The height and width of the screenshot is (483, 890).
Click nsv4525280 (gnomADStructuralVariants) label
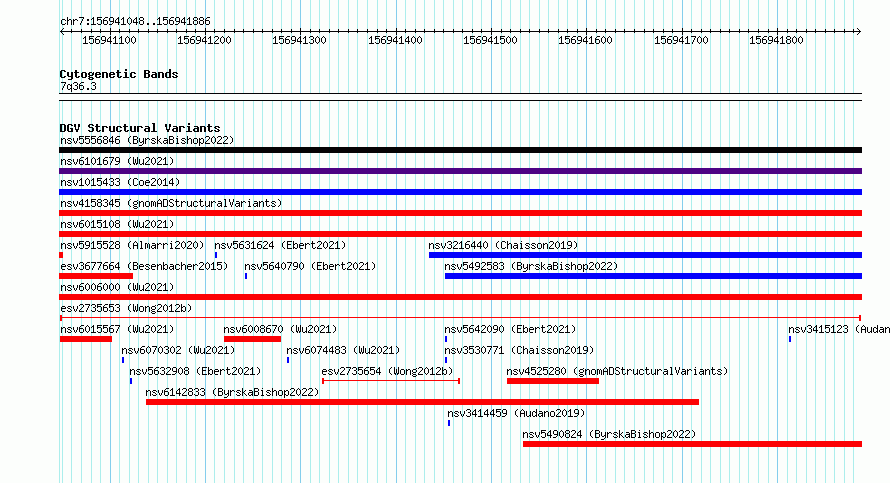617,371
